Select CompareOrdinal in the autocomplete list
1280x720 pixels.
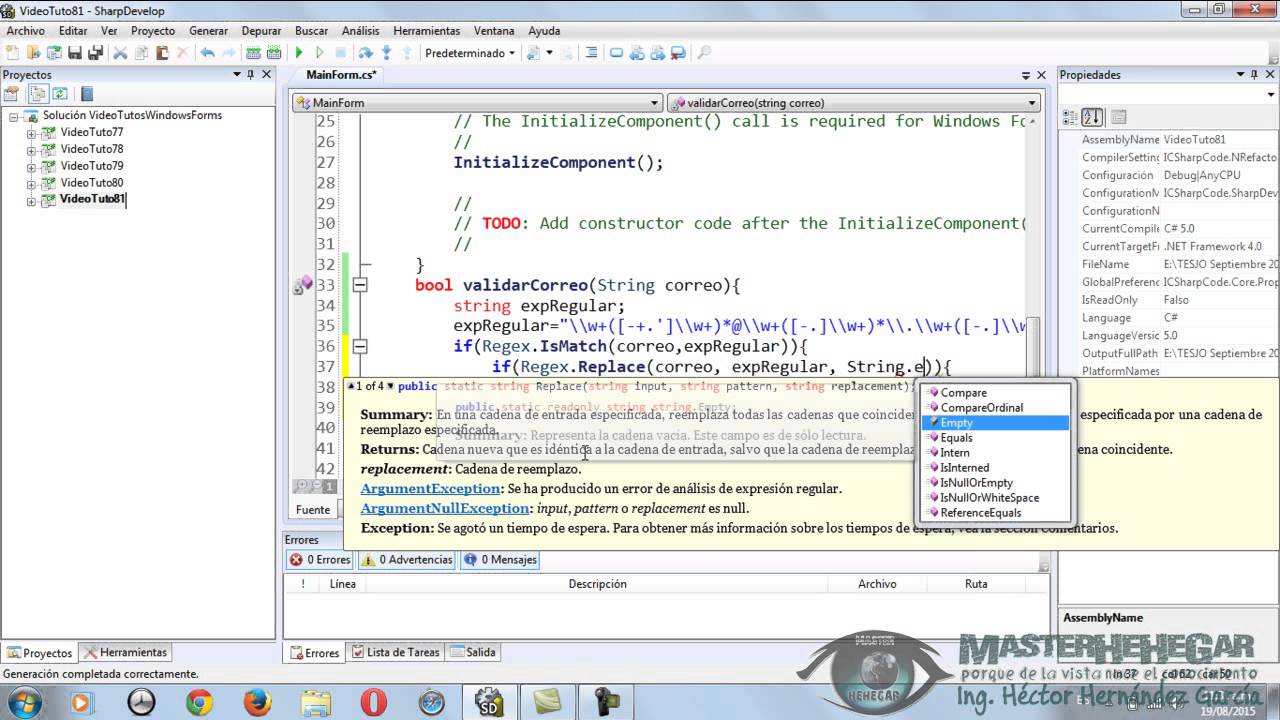pos(995,408)
